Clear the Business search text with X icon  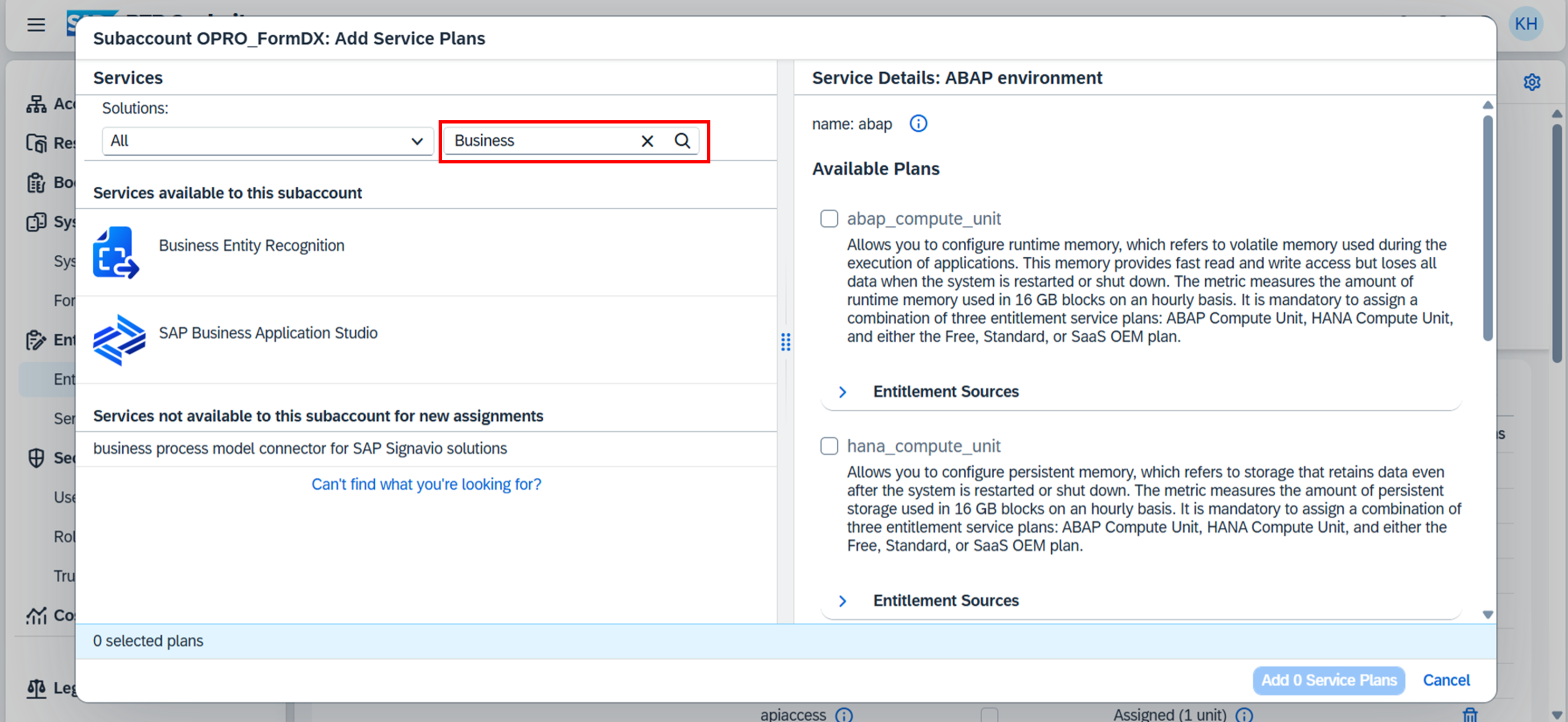tap(647, 141)
